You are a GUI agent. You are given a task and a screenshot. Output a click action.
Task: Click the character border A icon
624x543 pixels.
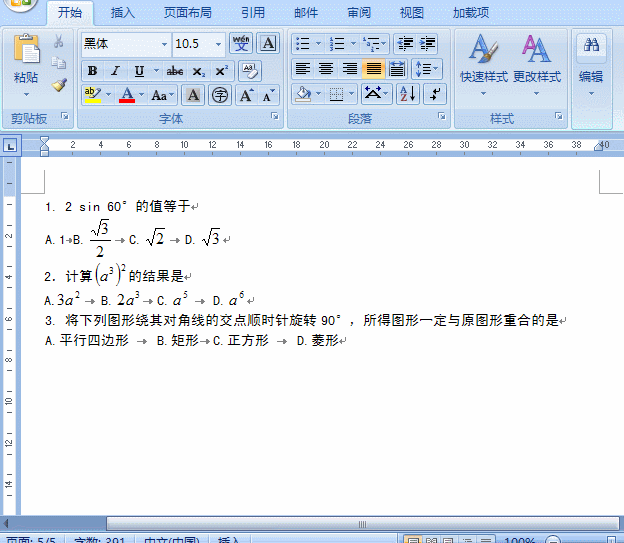point(268,43)
